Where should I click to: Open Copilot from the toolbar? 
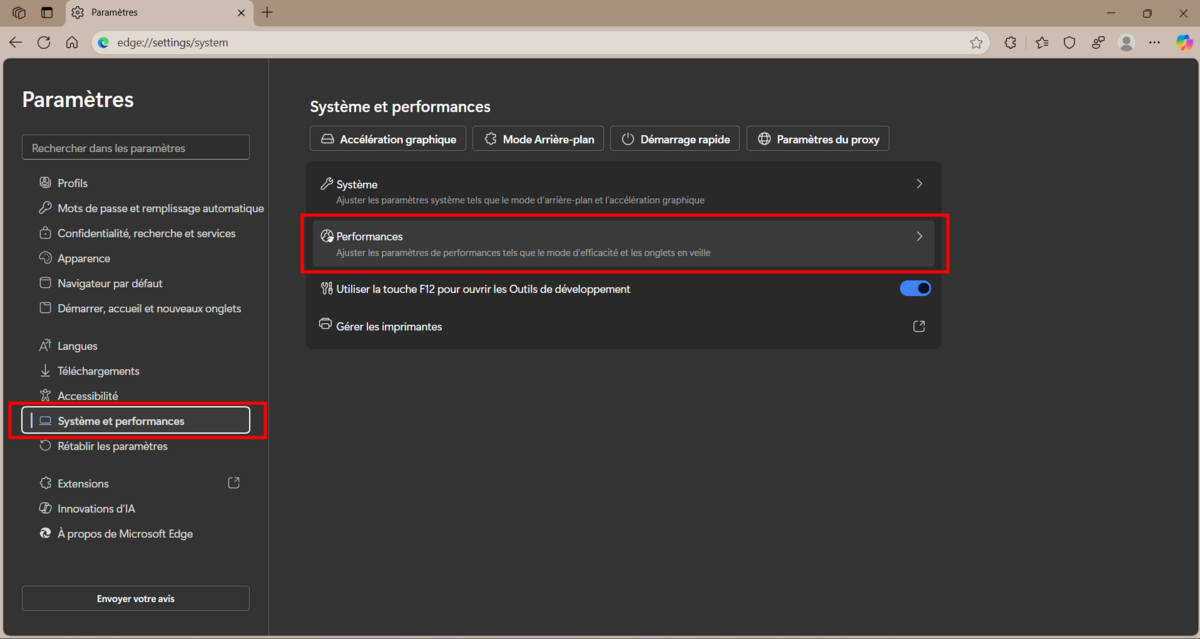tap(1184, 43)
